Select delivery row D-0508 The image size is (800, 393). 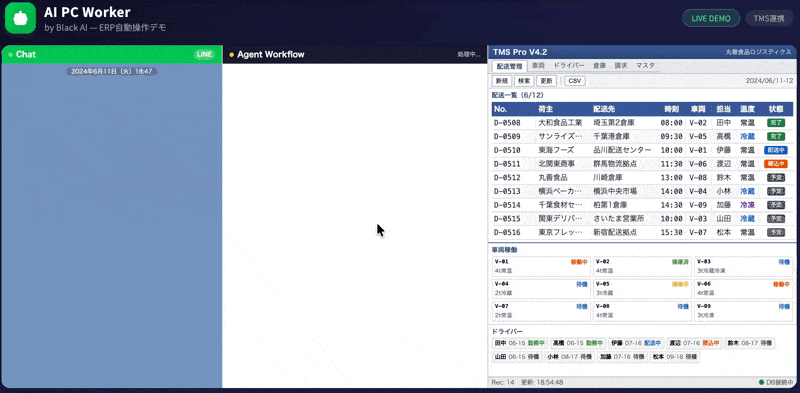tap(642, 123)
